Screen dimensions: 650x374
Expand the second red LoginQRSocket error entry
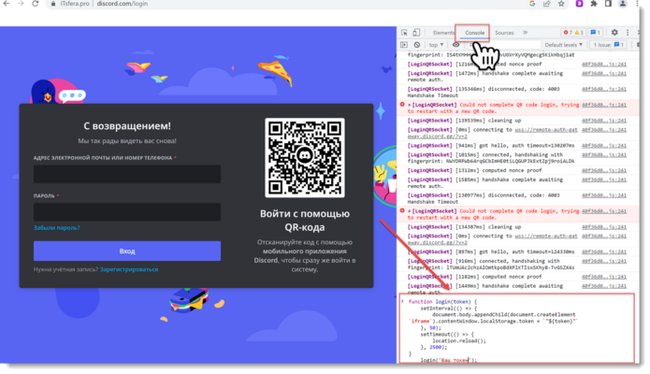pos(410,211)
